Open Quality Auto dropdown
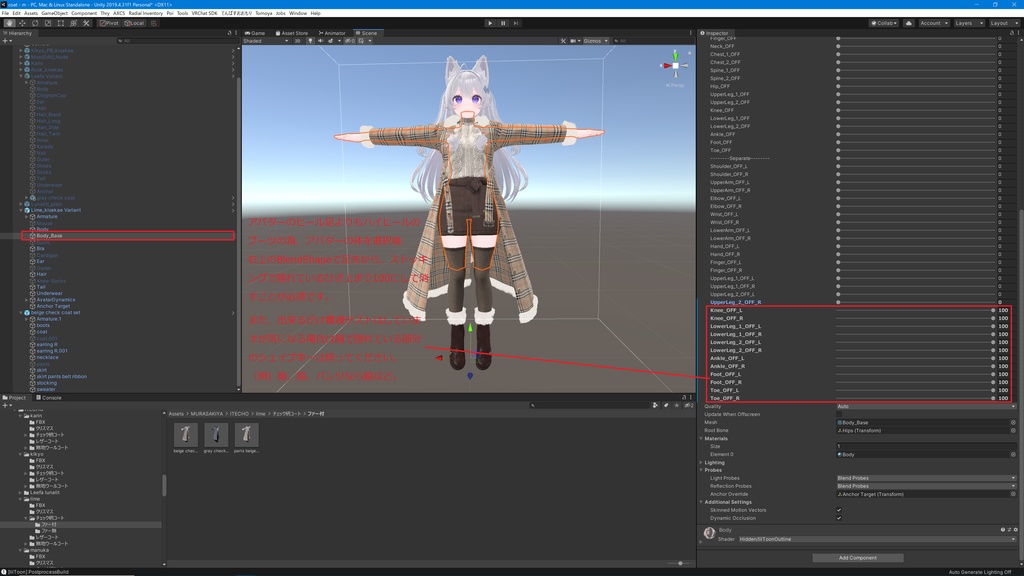Screen dimensions: 1024x576 926,406
